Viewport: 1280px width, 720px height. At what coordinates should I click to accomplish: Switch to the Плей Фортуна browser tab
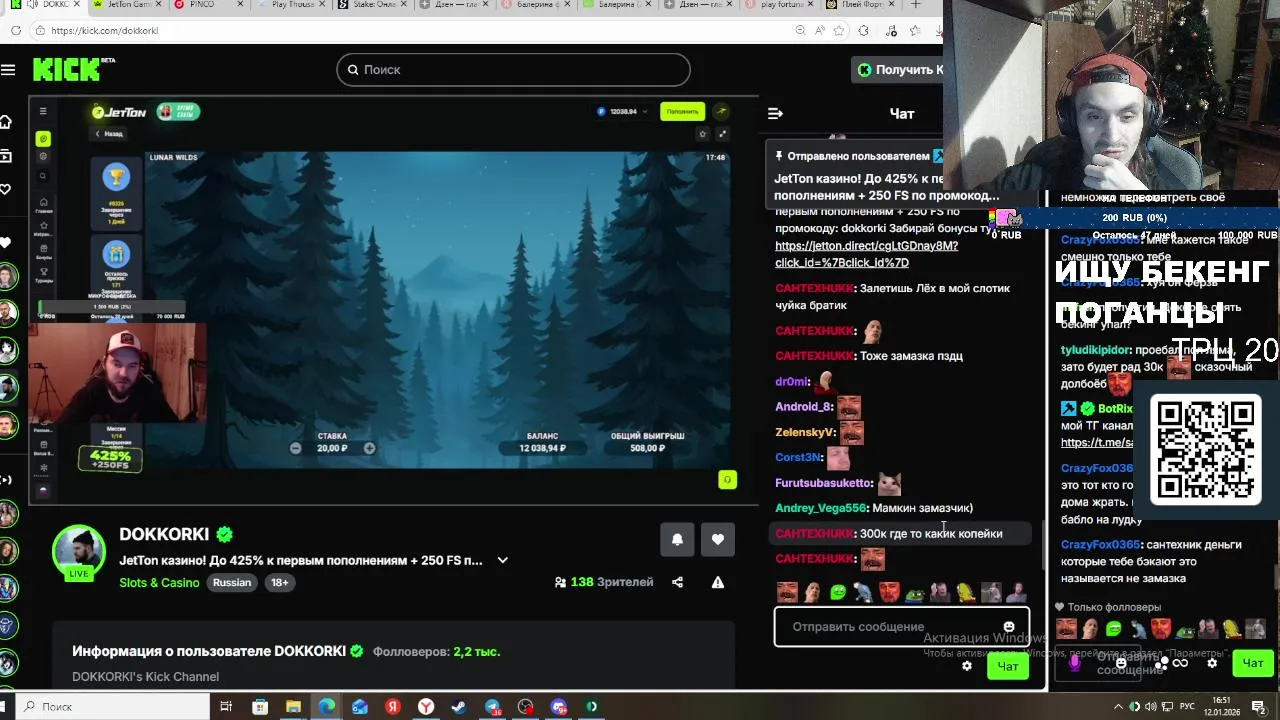click(x=860, y=5)
